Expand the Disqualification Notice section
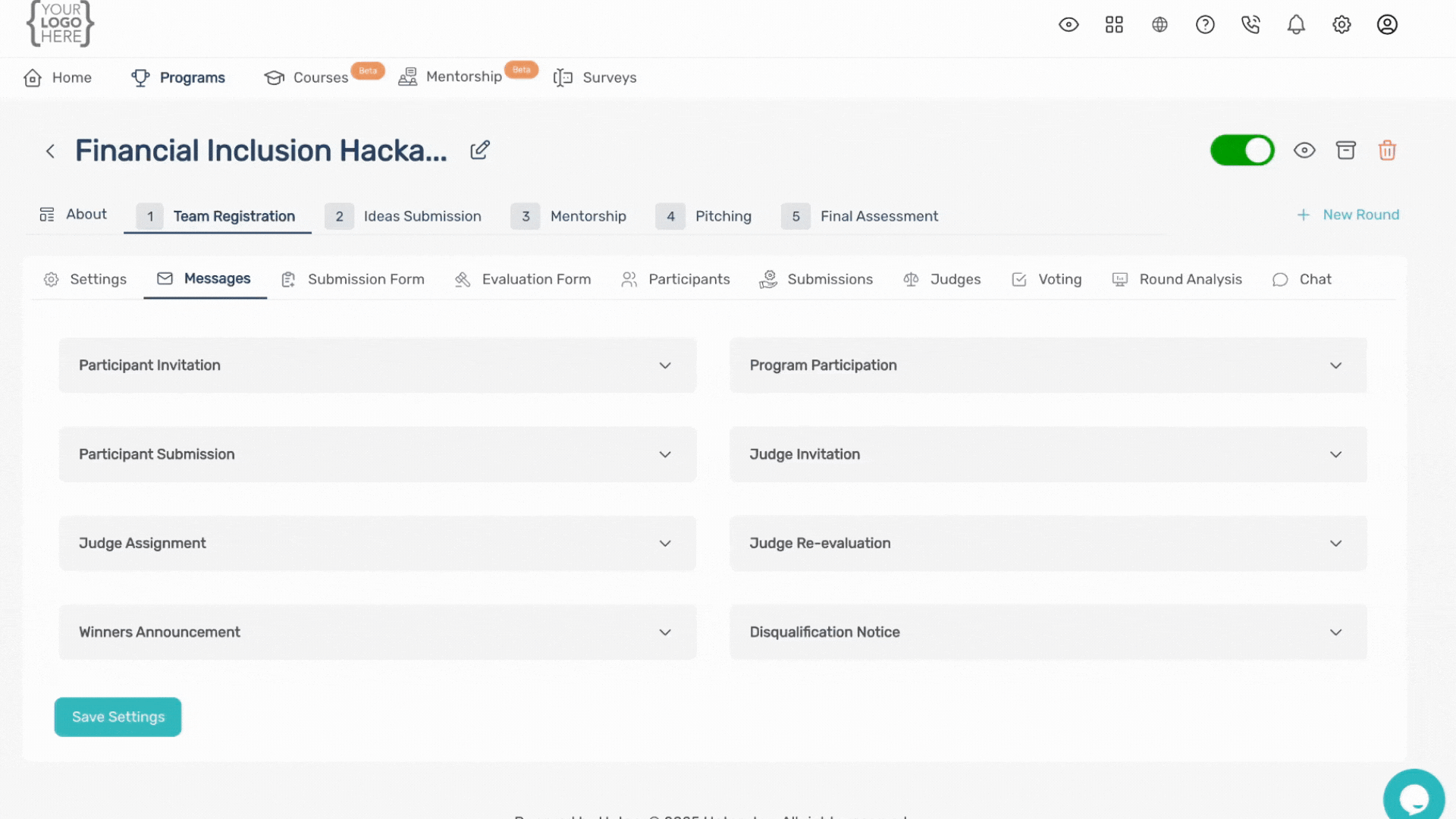The image size is (1456, 819). click(1047, 632)
